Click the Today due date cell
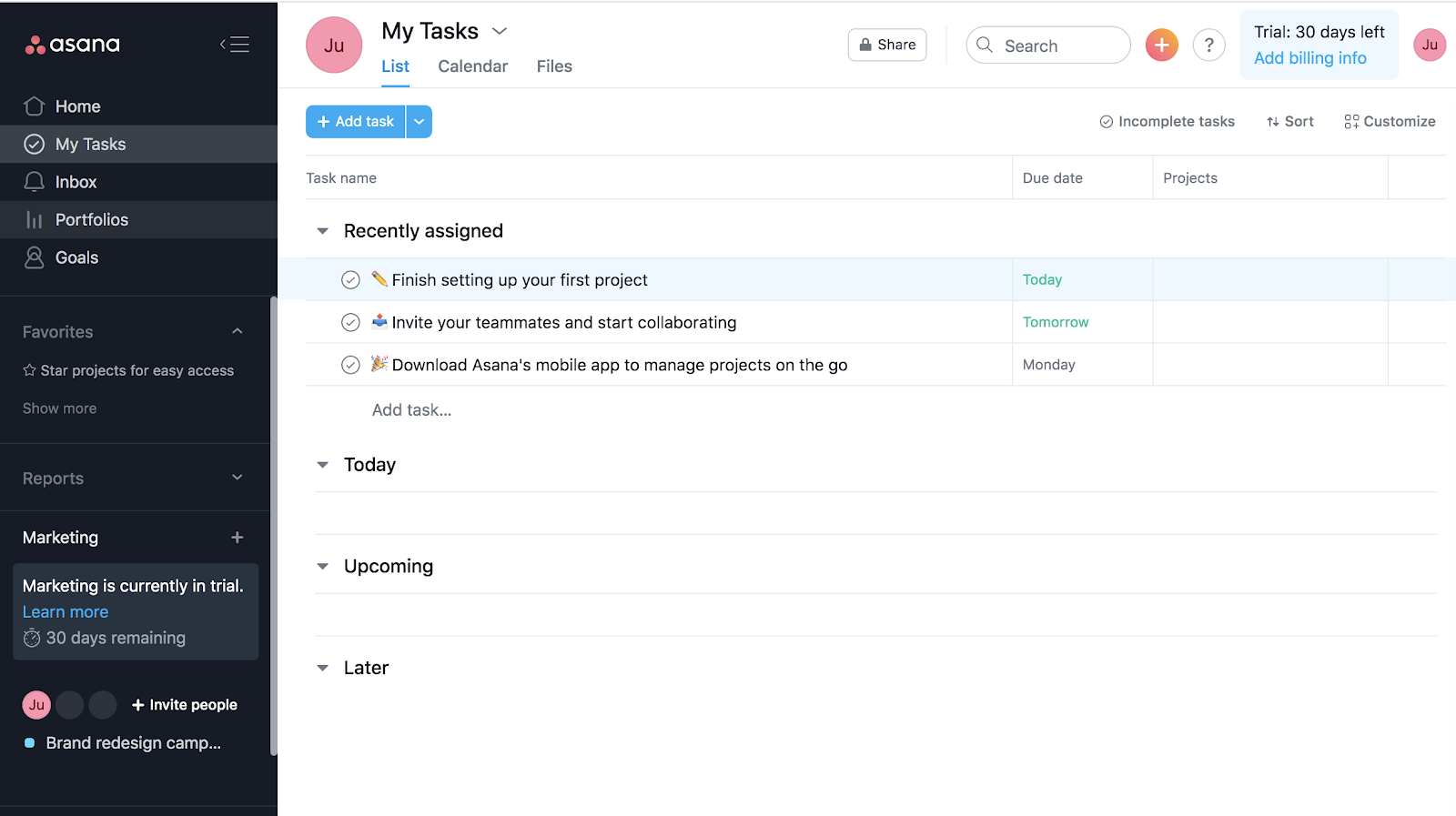The image size is (1456, 816). 1083,280
